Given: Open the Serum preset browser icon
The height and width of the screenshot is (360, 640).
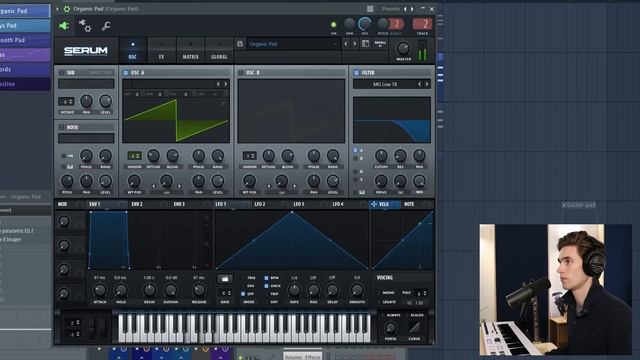Looking at the screenshot, I should pos(365,44).
